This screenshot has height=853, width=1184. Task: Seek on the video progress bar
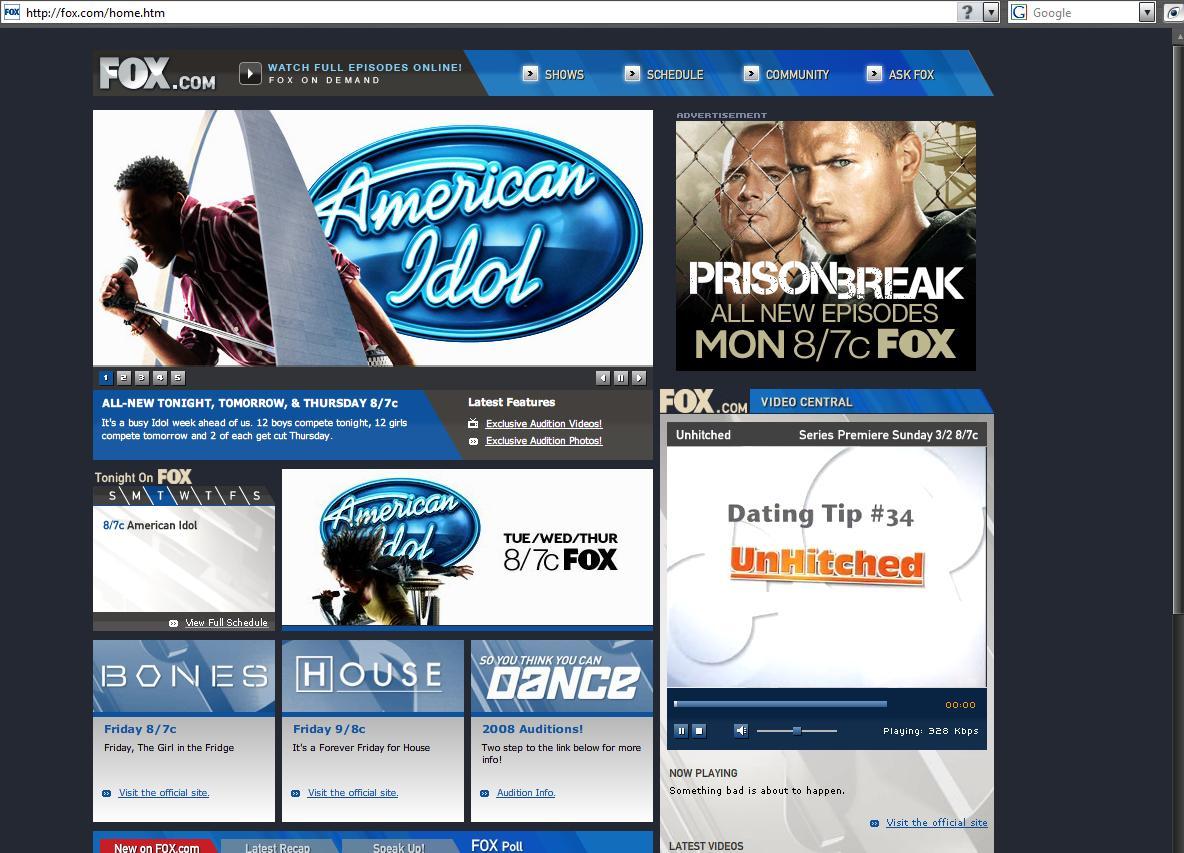tap(780, 704)
